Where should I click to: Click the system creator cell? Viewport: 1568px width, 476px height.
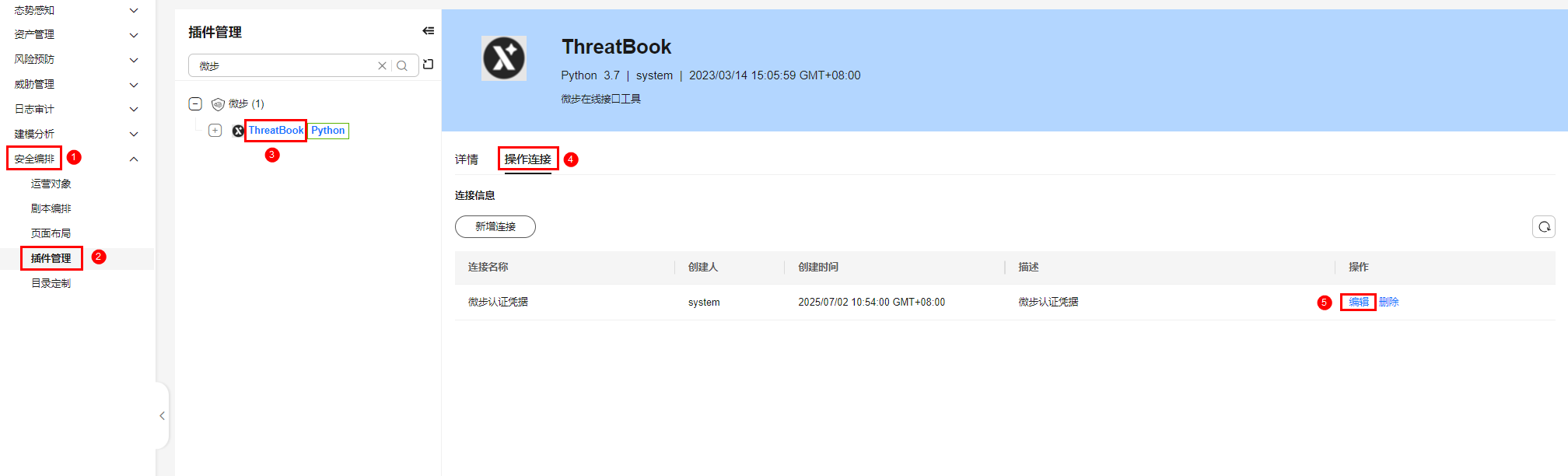coord(704,303)
